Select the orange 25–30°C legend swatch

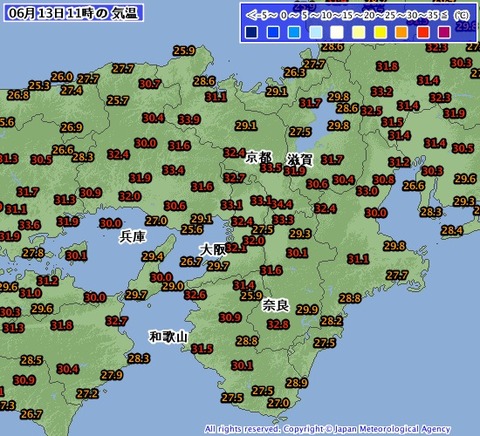click(x=401, y=32)
